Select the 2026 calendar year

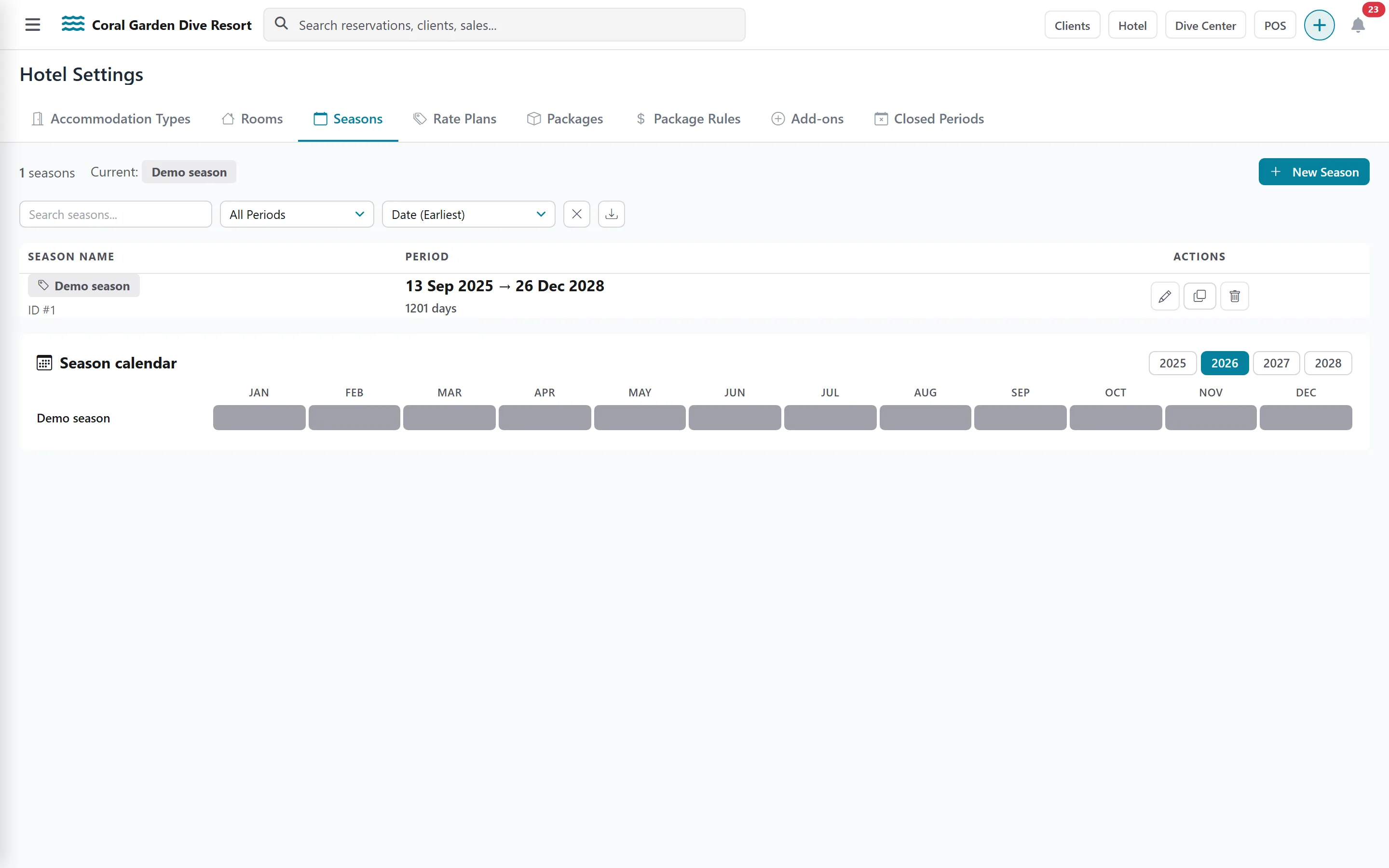tap(1224, 363)
